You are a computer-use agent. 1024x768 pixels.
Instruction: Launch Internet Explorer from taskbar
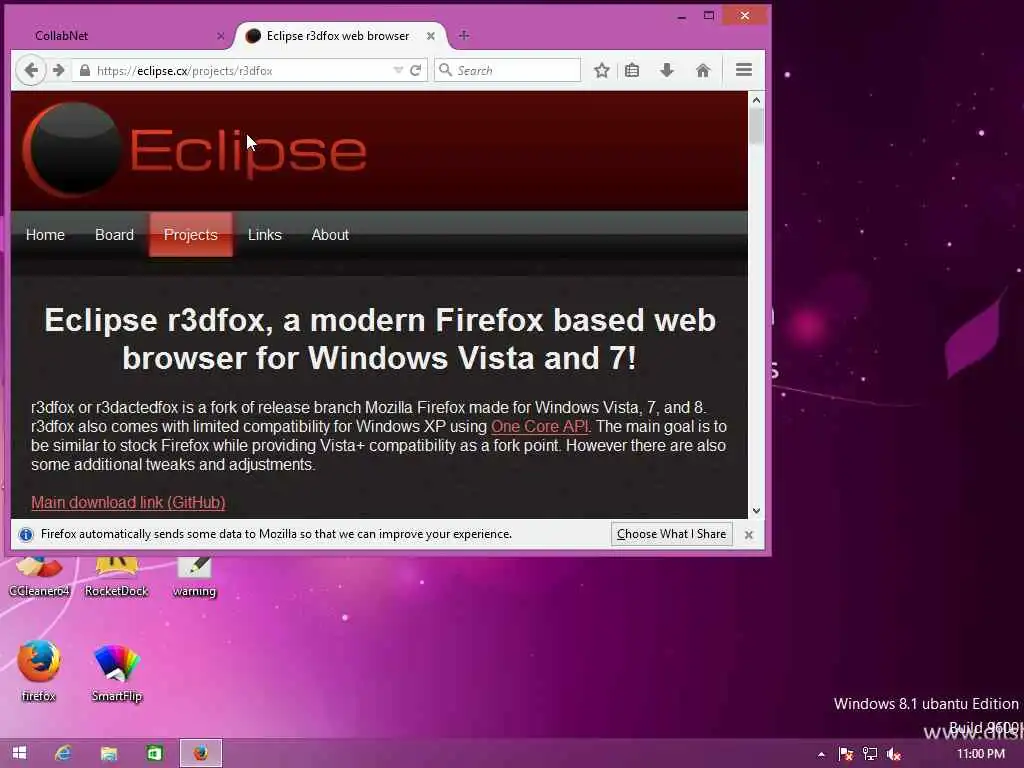click(x=63, y=753)
